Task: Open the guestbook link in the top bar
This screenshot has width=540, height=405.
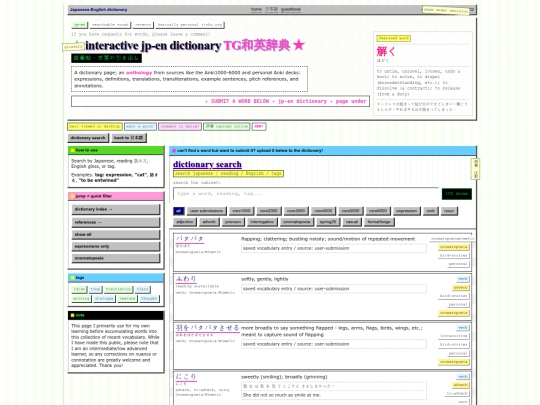Action: click(291, 10)
